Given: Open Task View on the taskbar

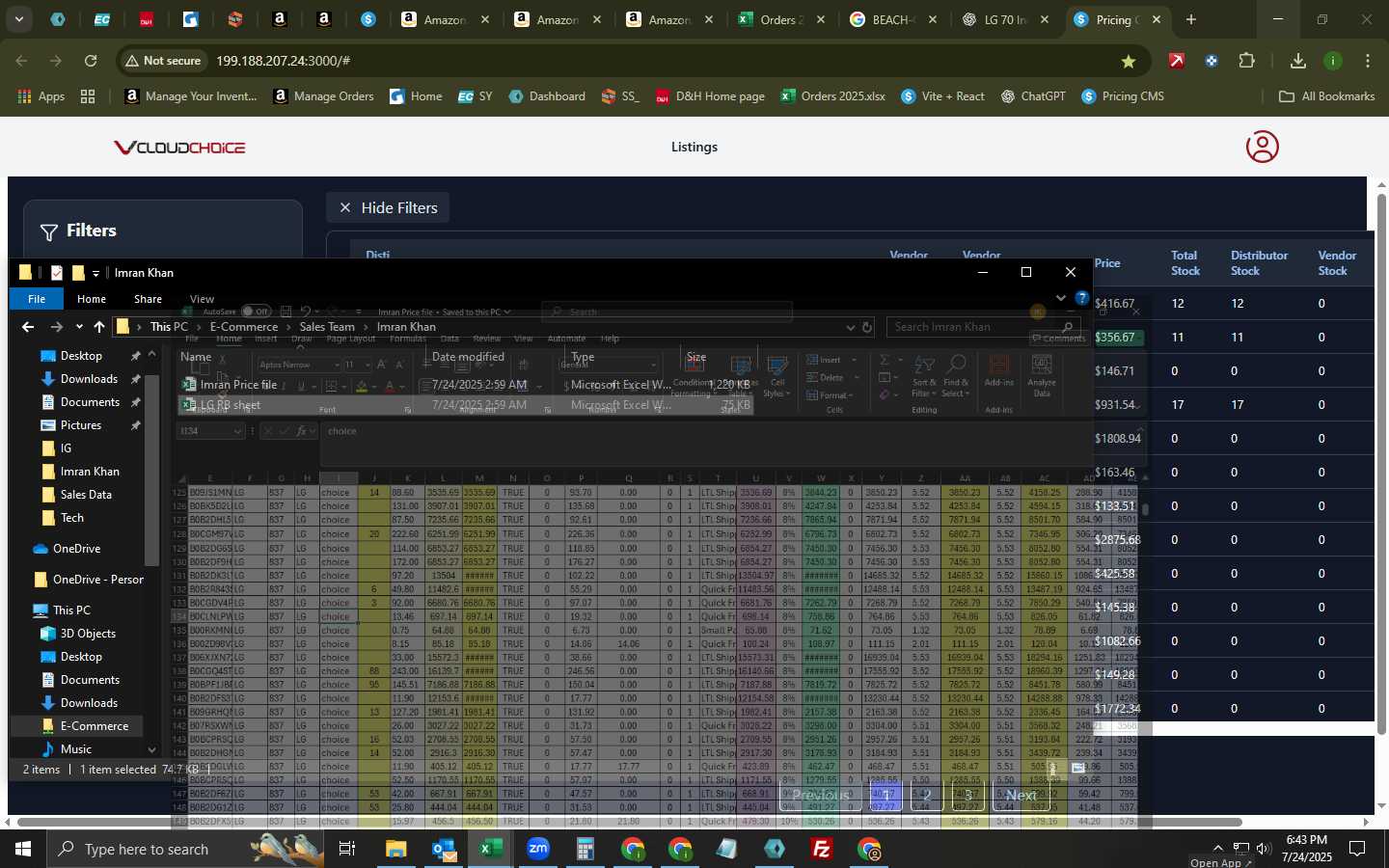Looking at the screenshot, I should [x=346, y=849].
